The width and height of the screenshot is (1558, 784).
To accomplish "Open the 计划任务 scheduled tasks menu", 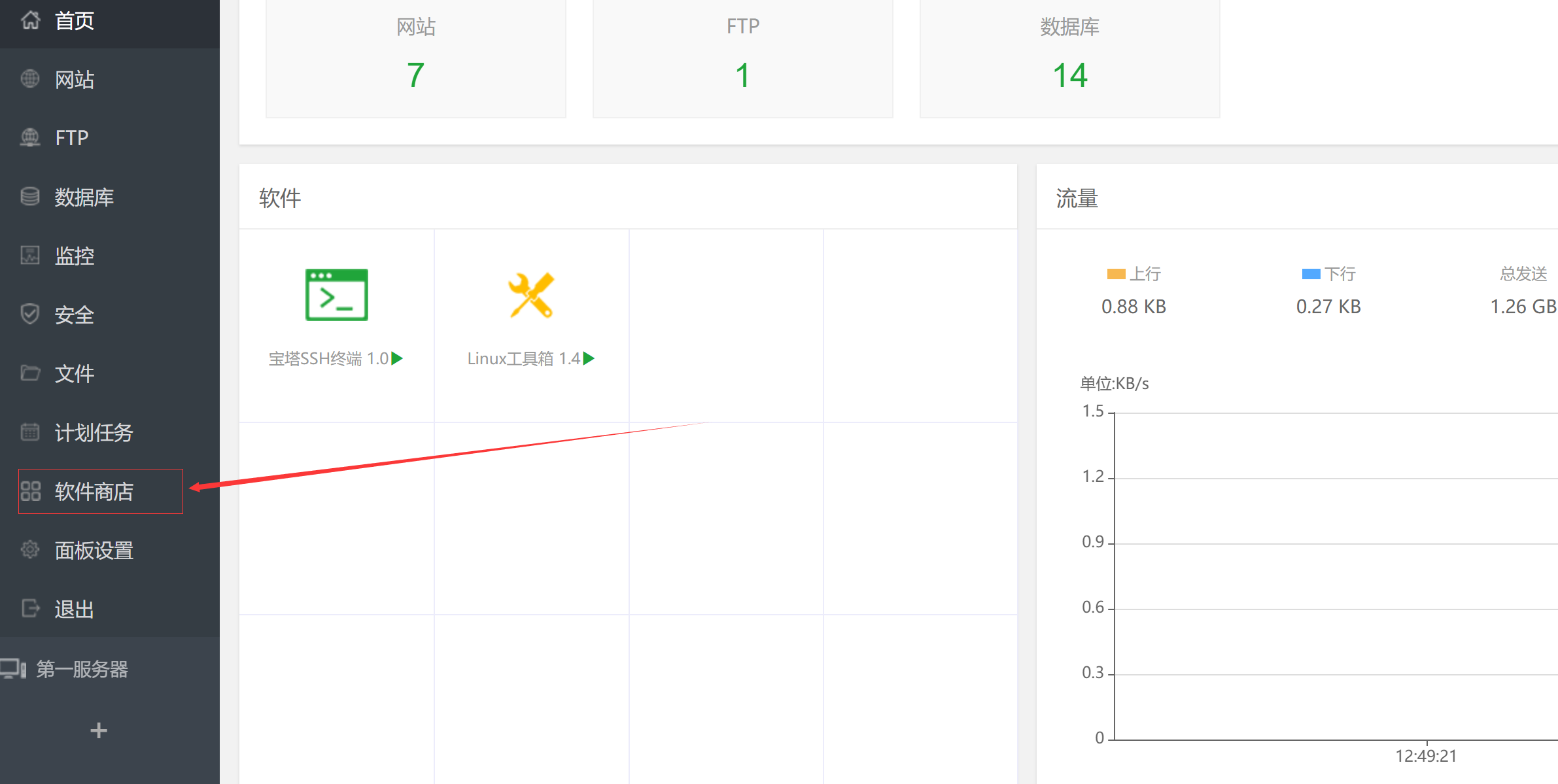I will tap(110, 432).
